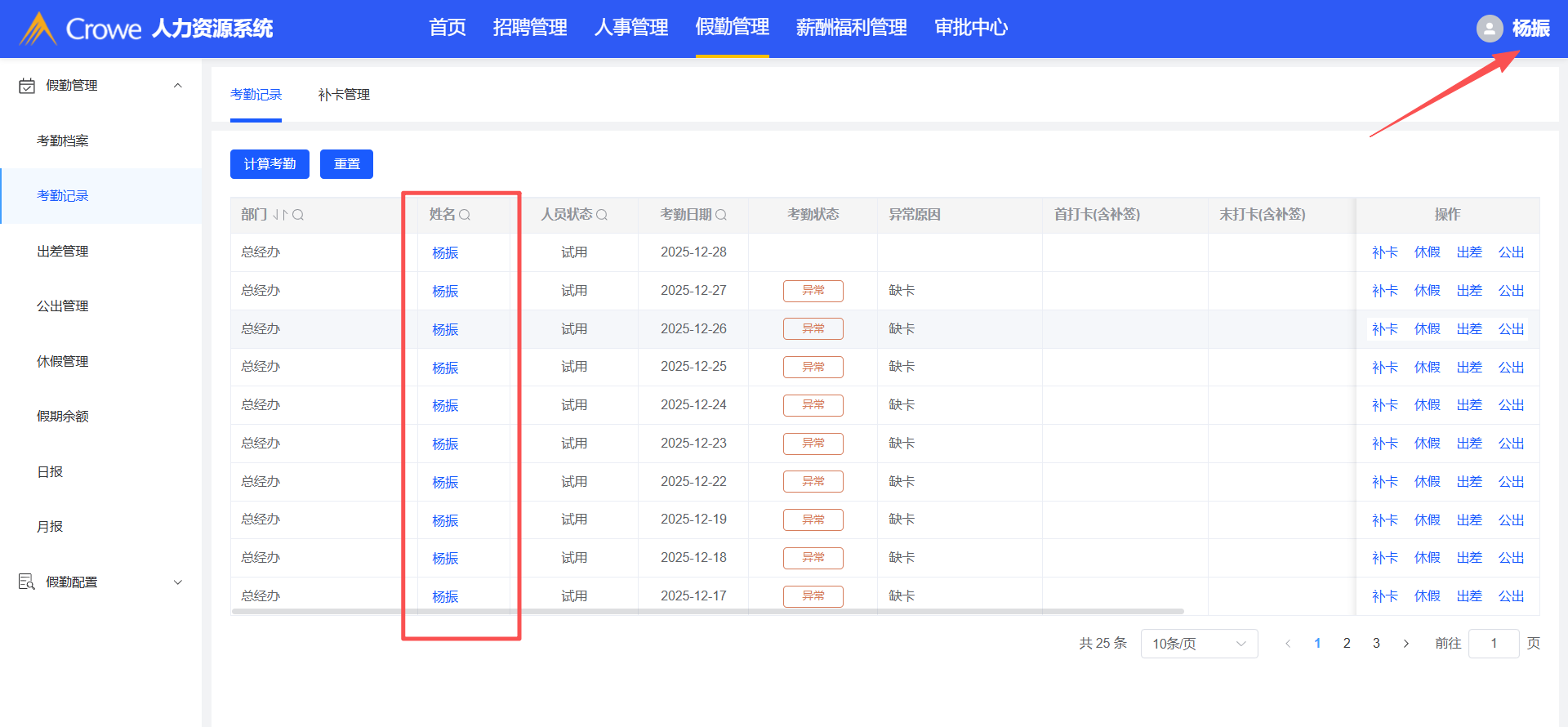Viewport: 1568px width, 727px height.
Task: Open 薪酬福利管理 in top navigation
Action: [851, 28]
